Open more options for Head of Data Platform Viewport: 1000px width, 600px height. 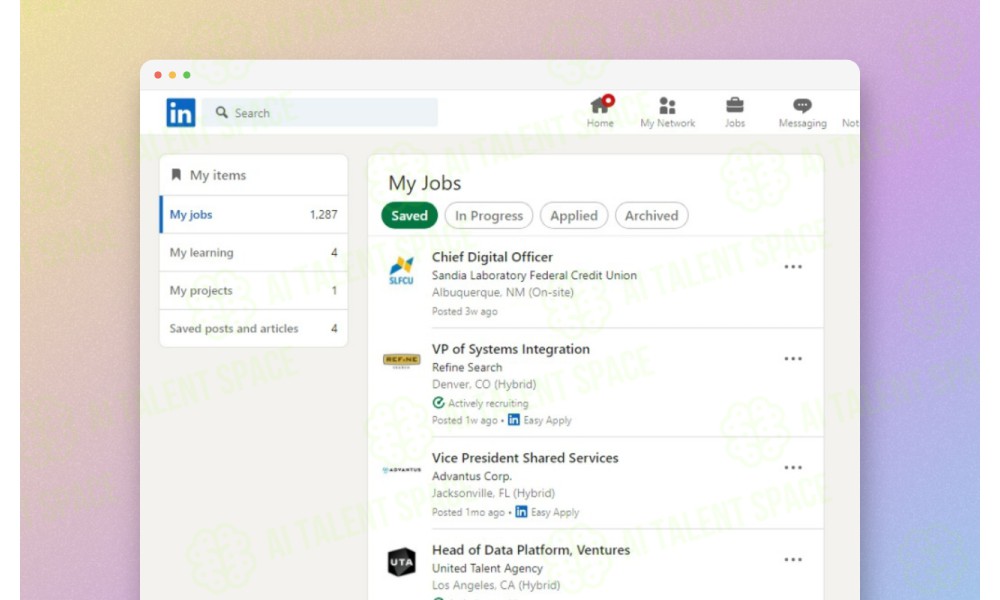point(793,559)
